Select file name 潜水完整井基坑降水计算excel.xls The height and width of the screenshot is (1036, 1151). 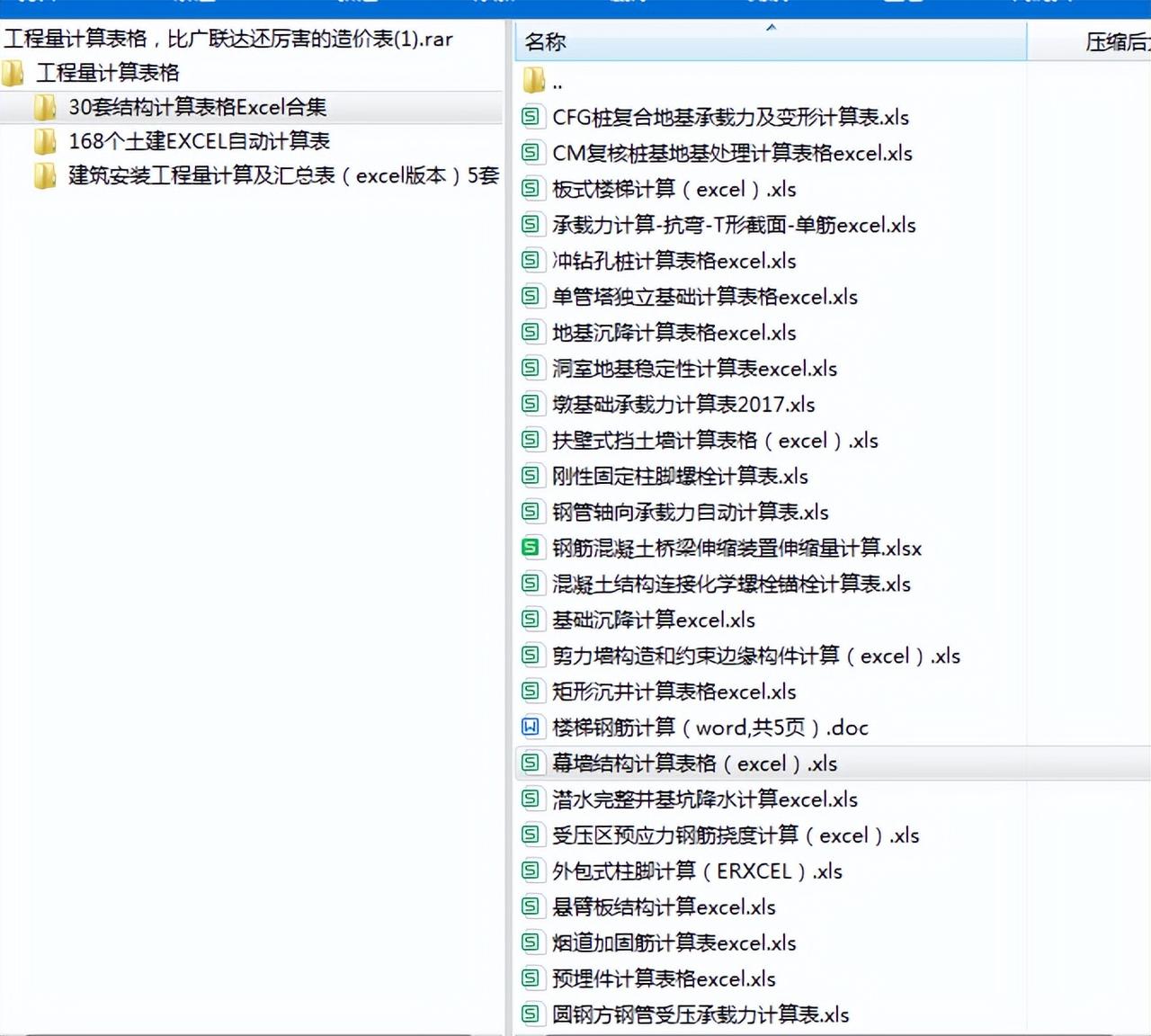click(706, 799)
